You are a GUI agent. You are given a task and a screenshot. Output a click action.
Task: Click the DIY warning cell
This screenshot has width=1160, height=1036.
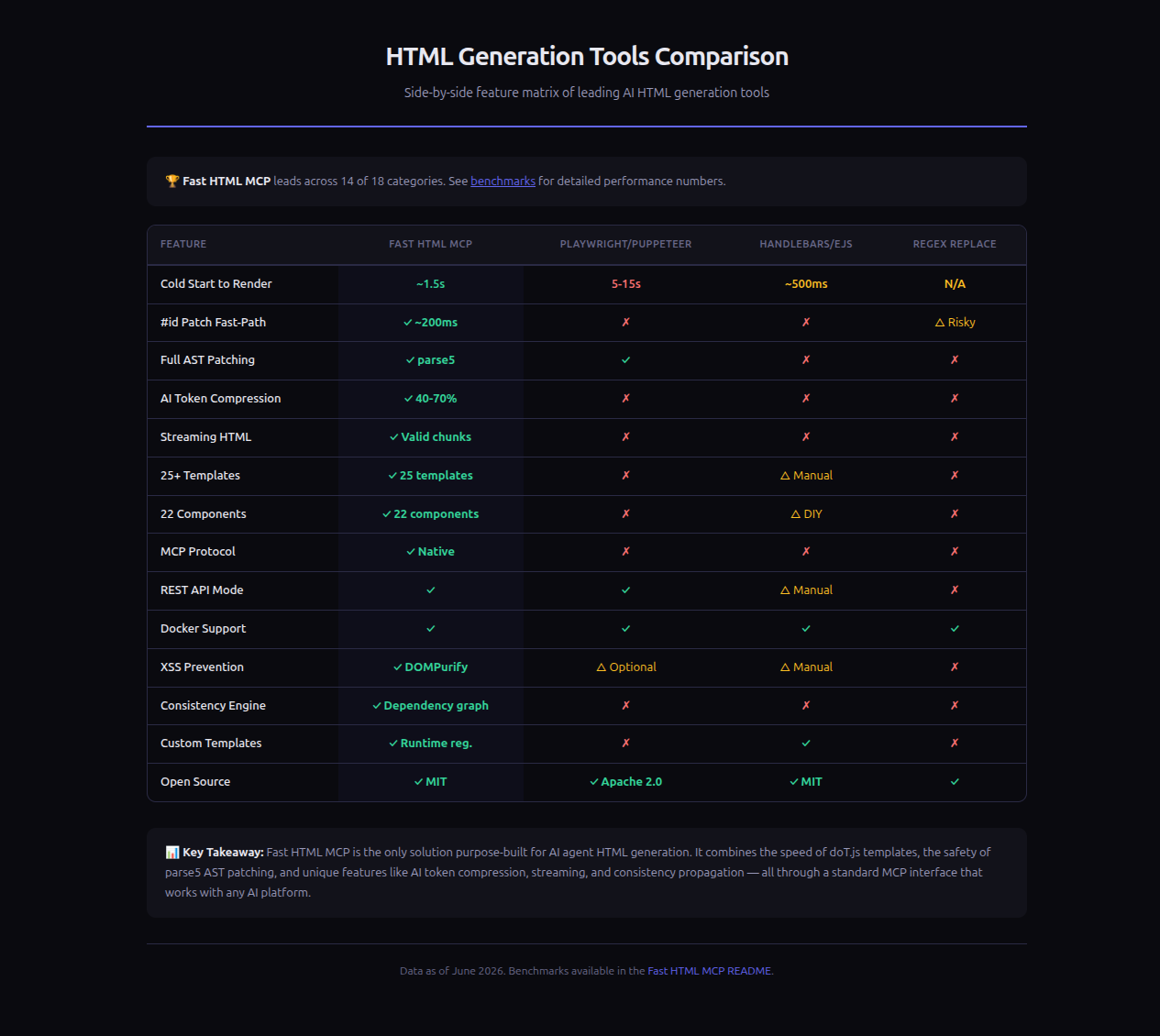pos(806,514)
